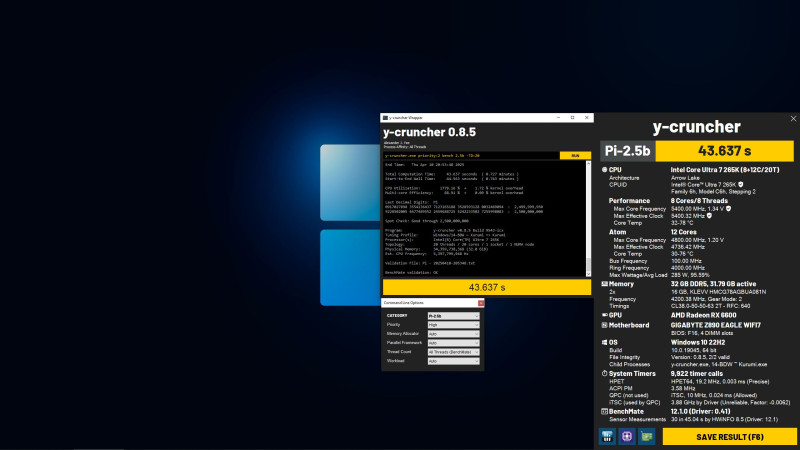Close the Command Line Options dialog
Screen dimensions: 800x450
tap(481, 303)
